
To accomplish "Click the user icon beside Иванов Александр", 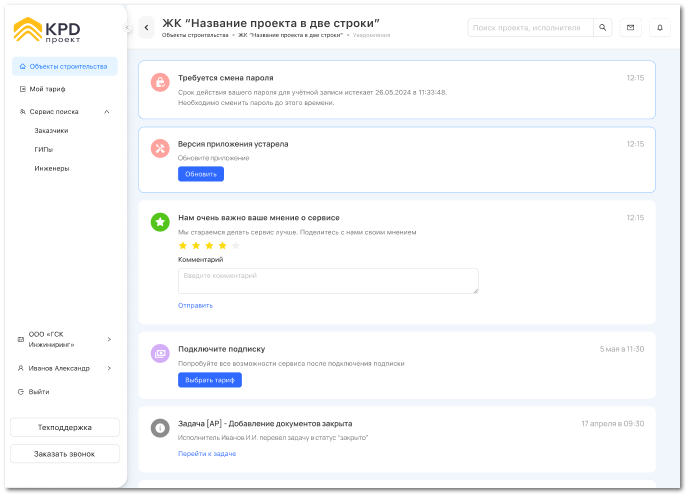I will pos(20,368).
